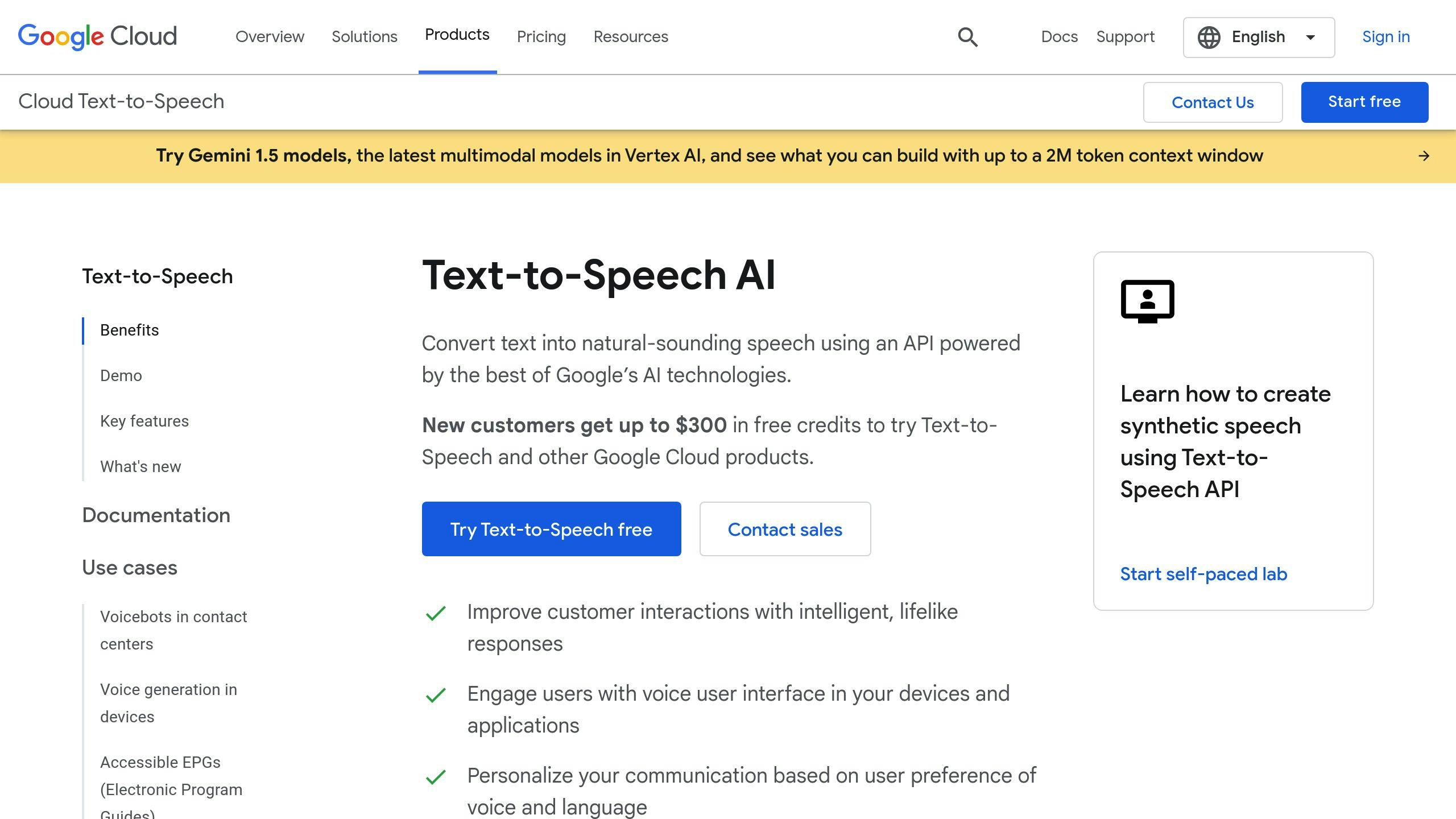Viewport: 1456px width, 819px height.
Task: Click the yellow banner arrow icon
Action: point(1424,156)
